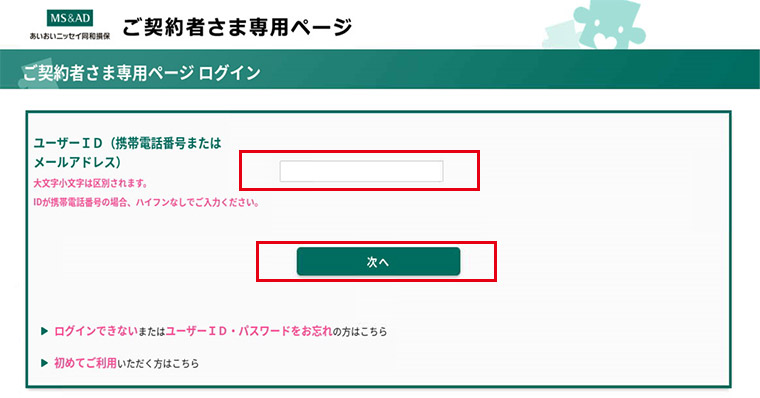Click メールアドレス label text
This screenshot has width=760, height=398.
click(x=77, y=162)
